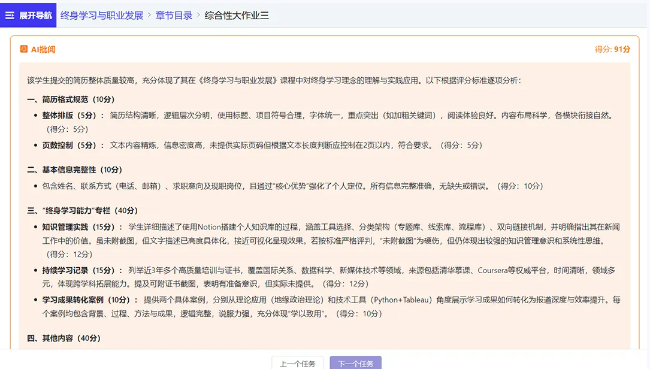Go to the 章节目录 breadcrumb link
This screenshot has width=650, height=369.
click(x=174, y=15)
